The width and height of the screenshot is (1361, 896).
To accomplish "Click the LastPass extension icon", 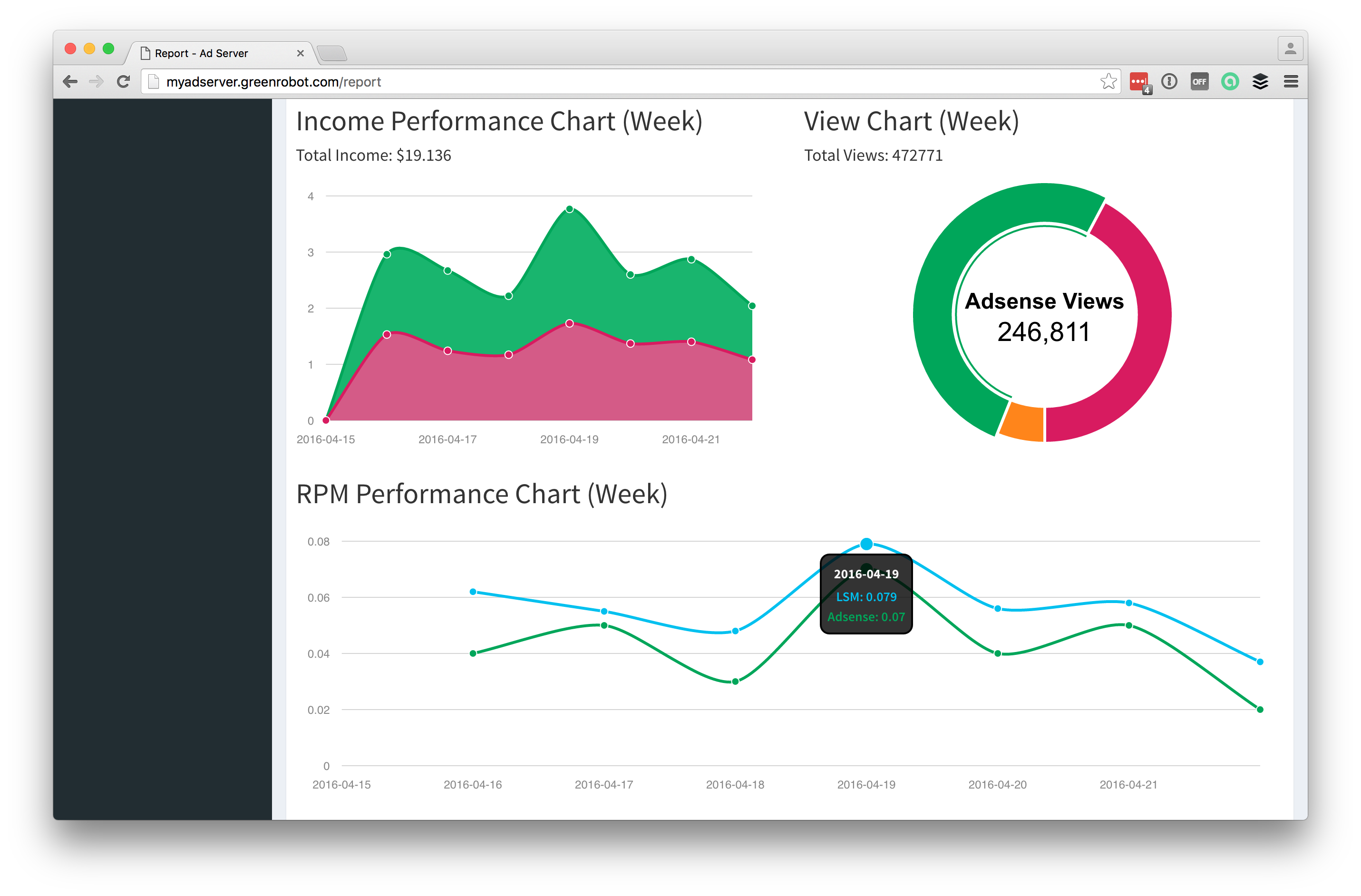I will 1138,82.
